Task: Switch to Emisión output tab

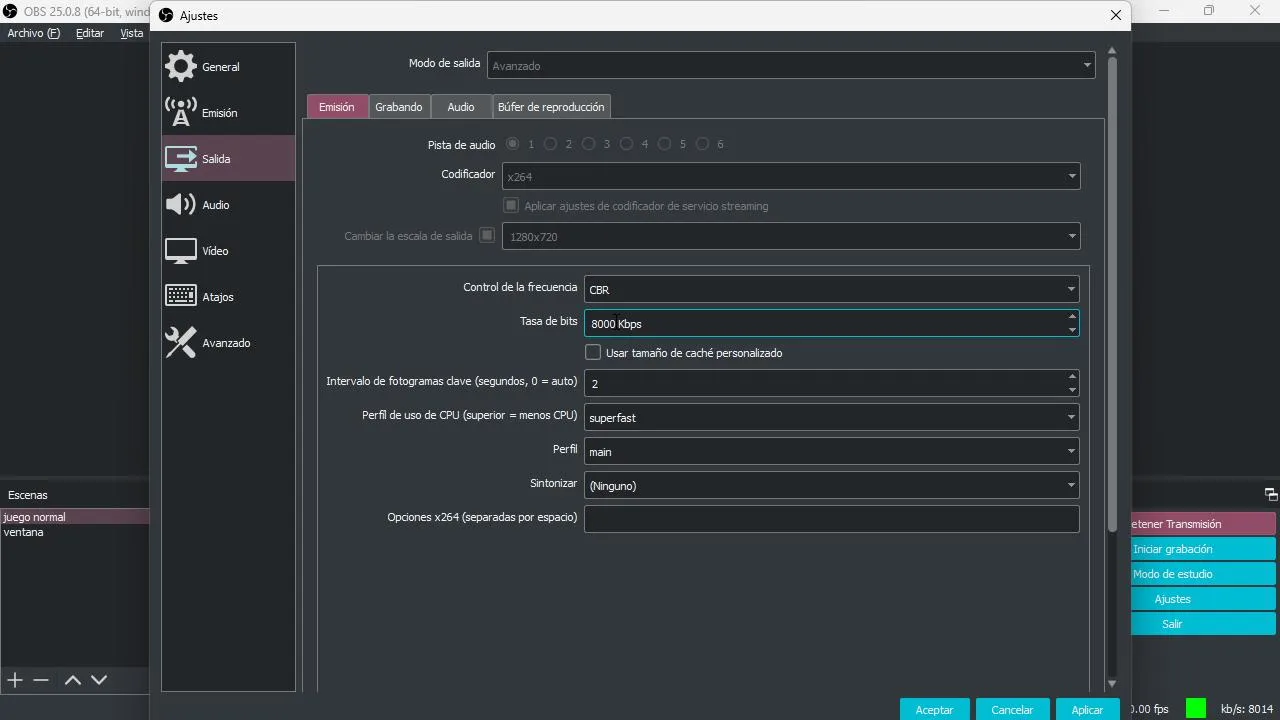Action: [x=336, y=106]
